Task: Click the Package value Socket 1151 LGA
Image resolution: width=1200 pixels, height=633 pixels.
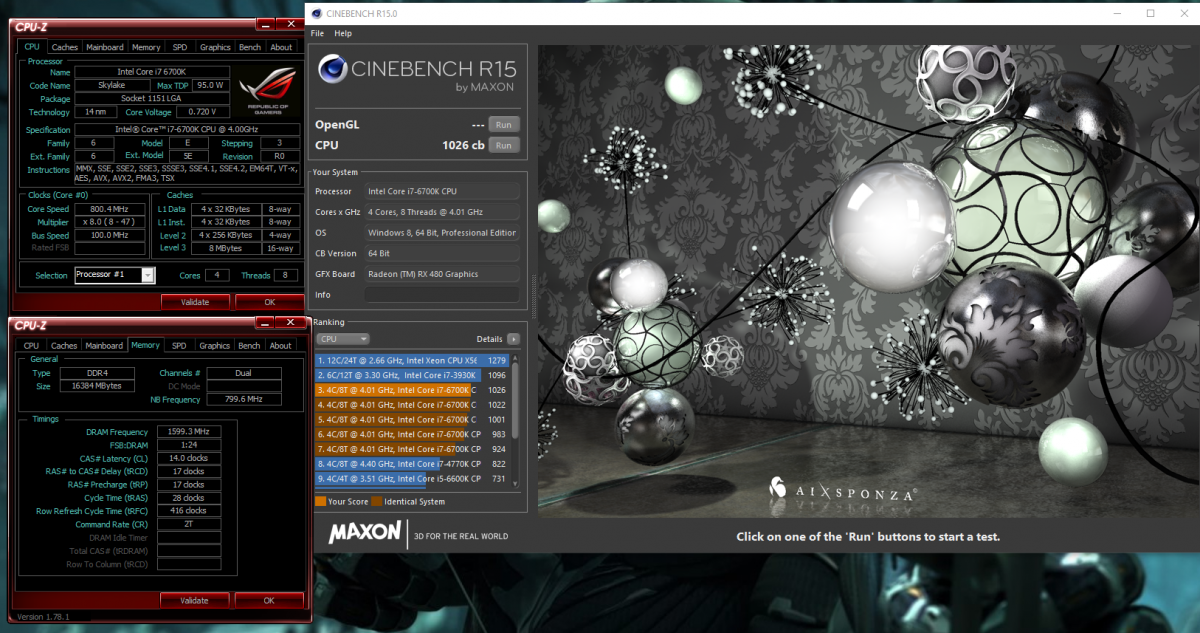Action: point(152,99)
